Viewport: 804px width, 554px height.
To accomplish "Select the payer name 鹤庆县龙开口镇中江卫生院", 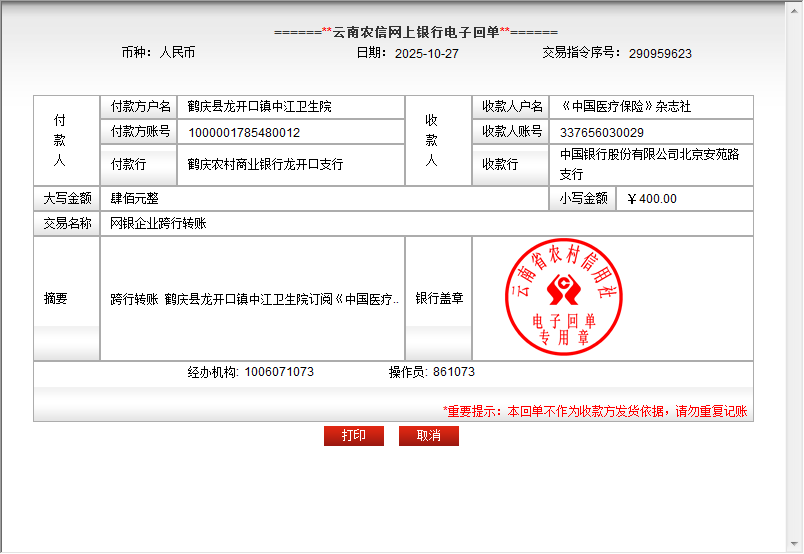I will click(x=259, y=106).
